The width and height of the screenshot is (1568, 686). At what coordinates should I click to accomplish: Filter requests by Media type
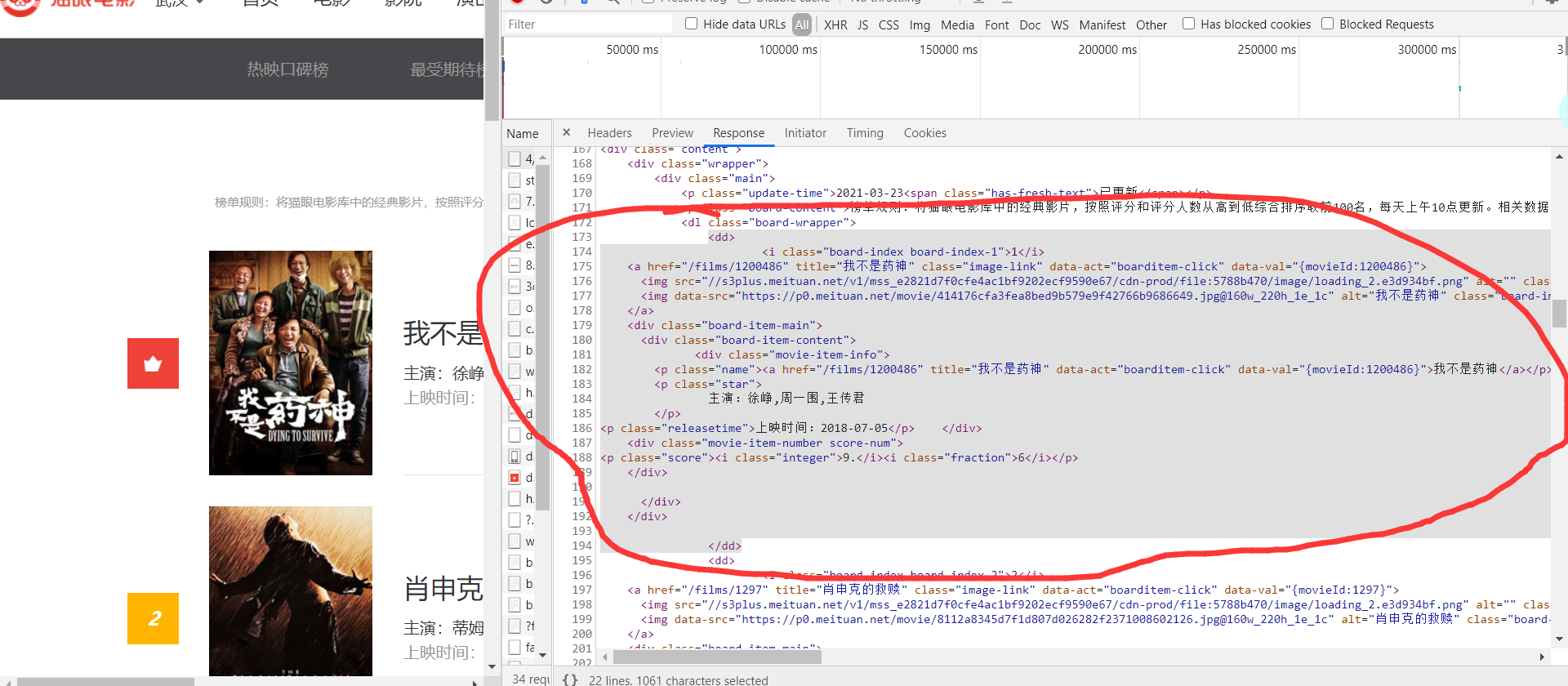[957, 24]
